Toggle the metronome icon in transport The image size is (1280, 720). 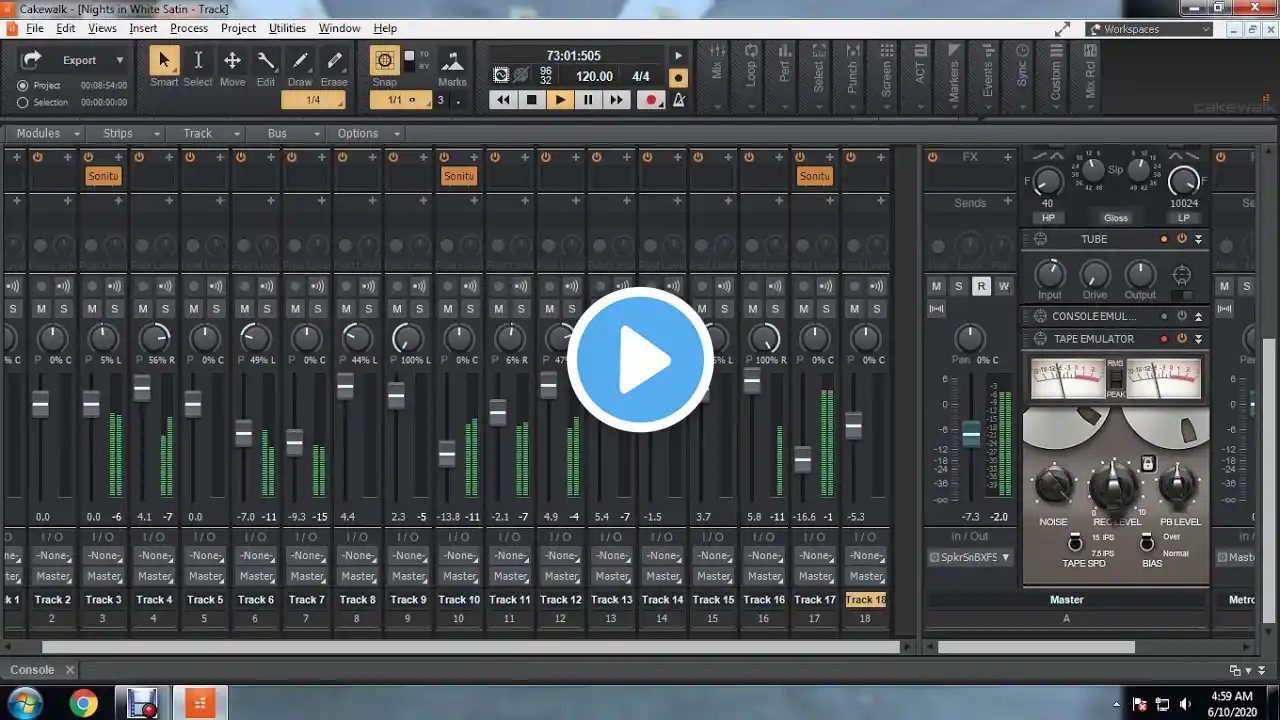click(679, 100)
